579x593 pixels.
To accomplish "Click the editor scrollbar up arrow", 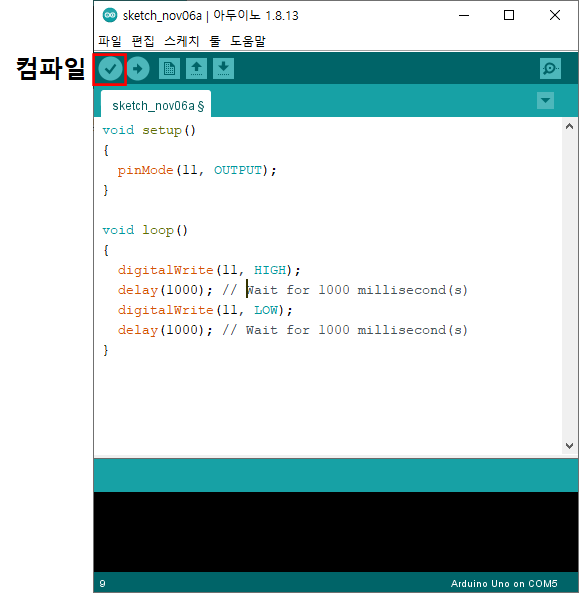I will coord(569,126).
